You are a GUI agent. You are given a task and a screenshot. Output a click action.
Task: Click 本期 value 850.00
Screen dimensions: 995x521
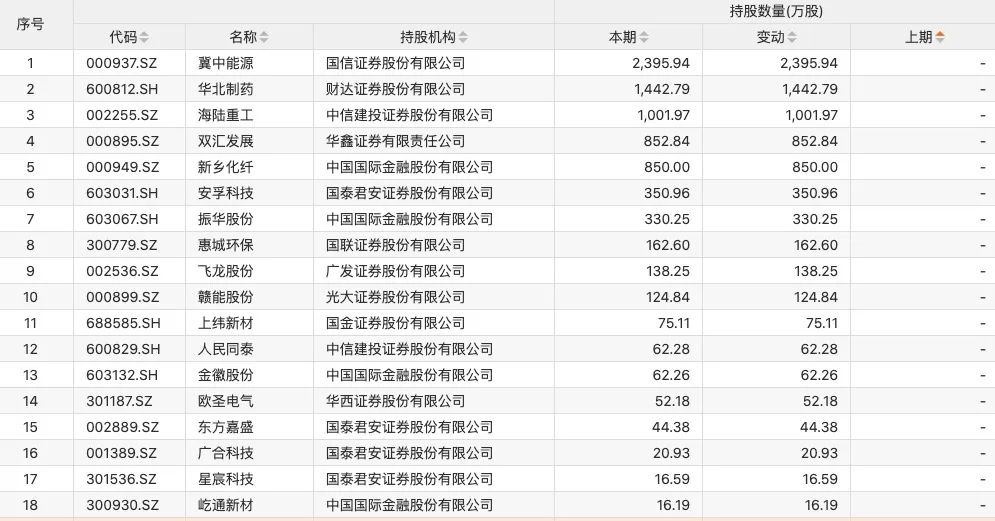[x=667, y=168]
